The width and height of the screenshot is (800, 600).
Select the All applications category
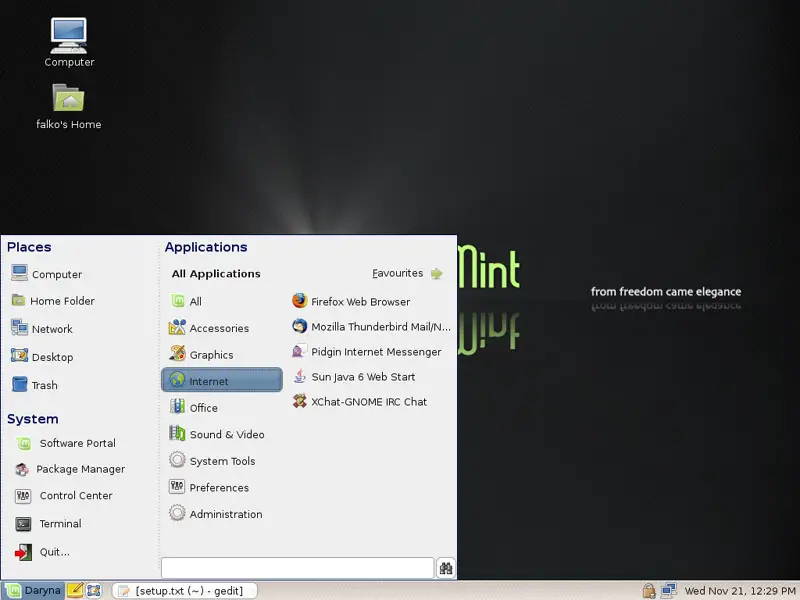[222, 302]
